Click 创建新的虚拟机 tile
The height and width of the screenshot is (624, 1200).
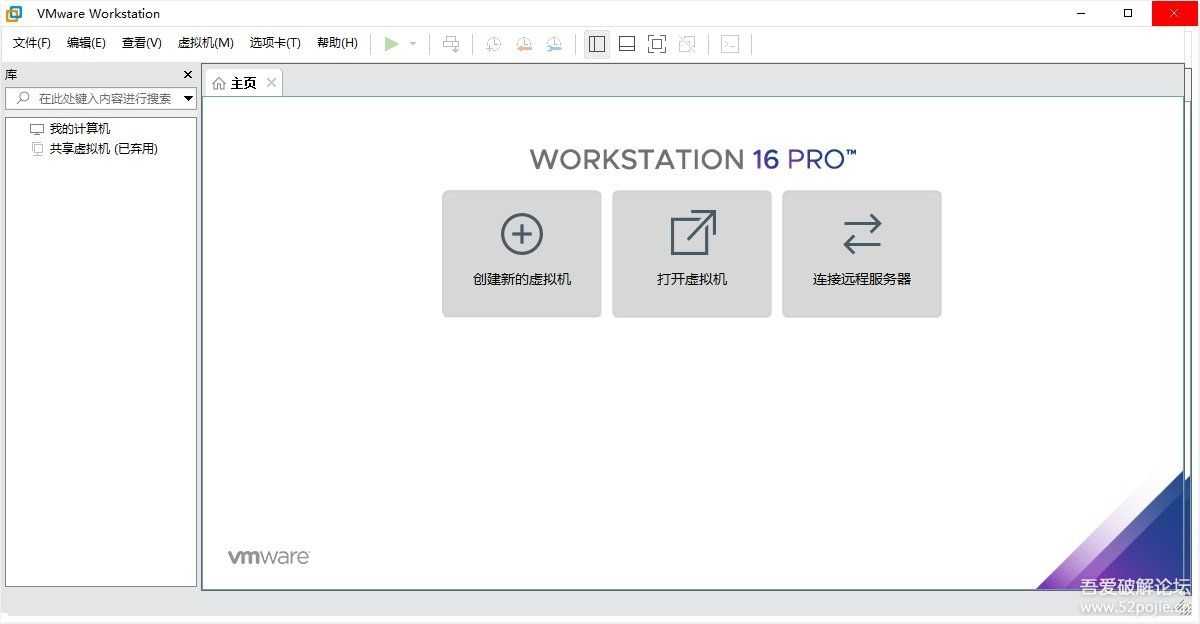point(522,254)
